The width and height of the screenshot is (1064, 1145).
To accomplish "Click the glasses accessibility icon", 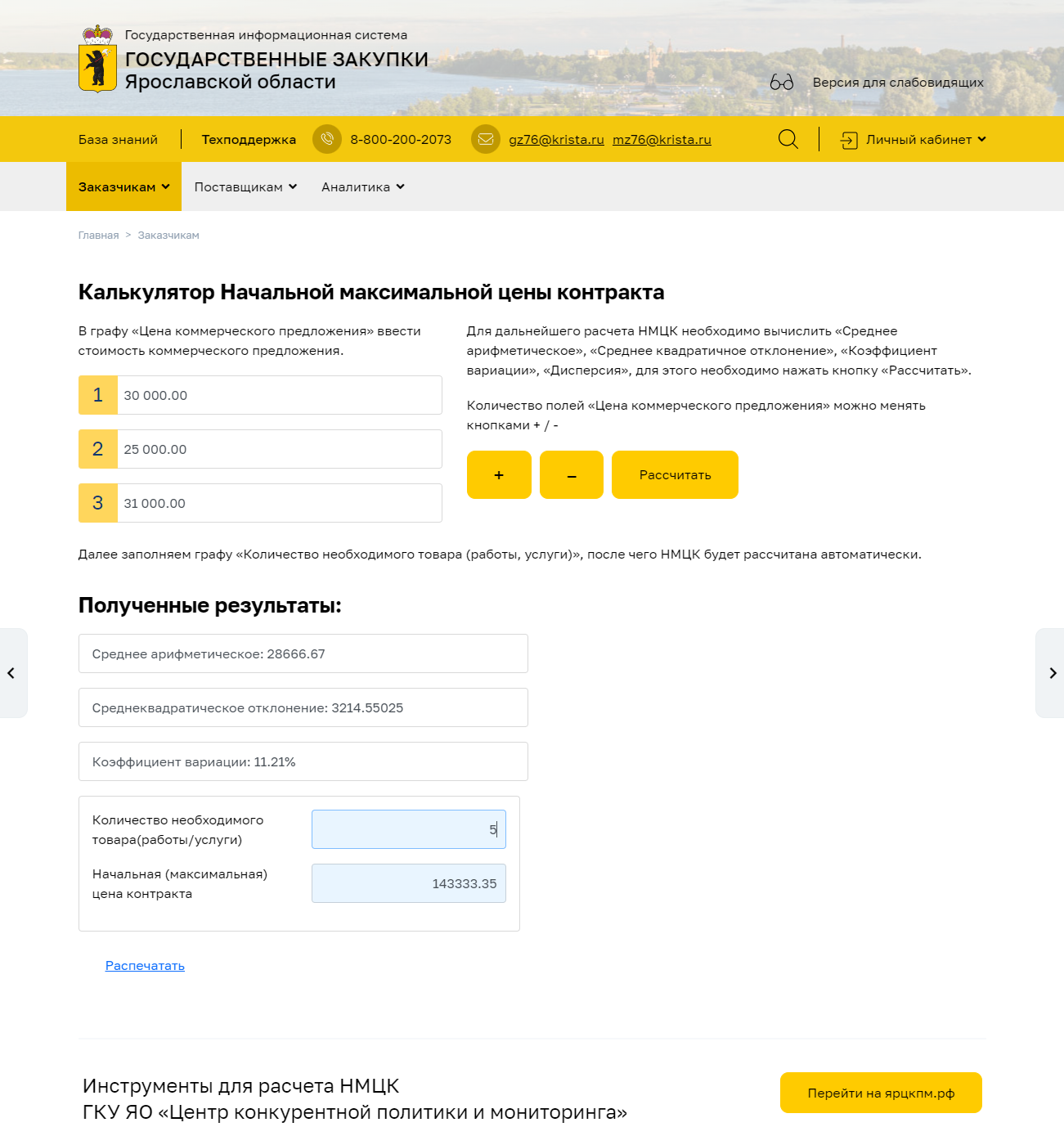I will pyautogui.click(x=781, y=83).
